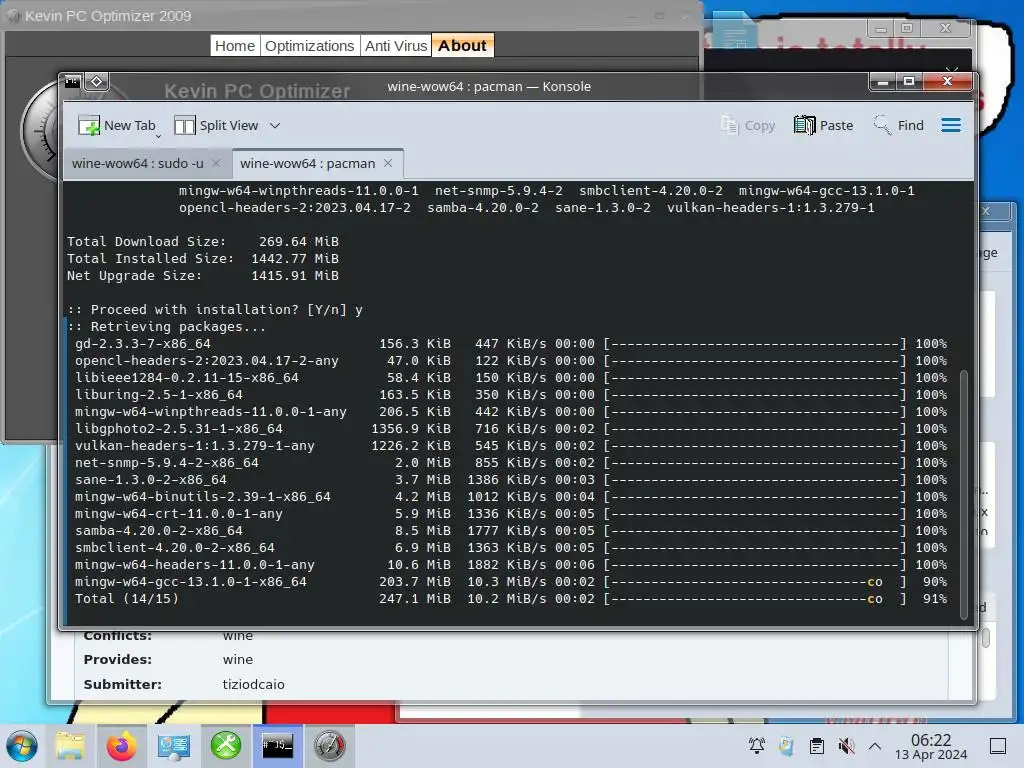The height and width of the screenshot is (768, 1024).
Task: Click the ':: Retrieving packages...' line
Action: point(167,327)
